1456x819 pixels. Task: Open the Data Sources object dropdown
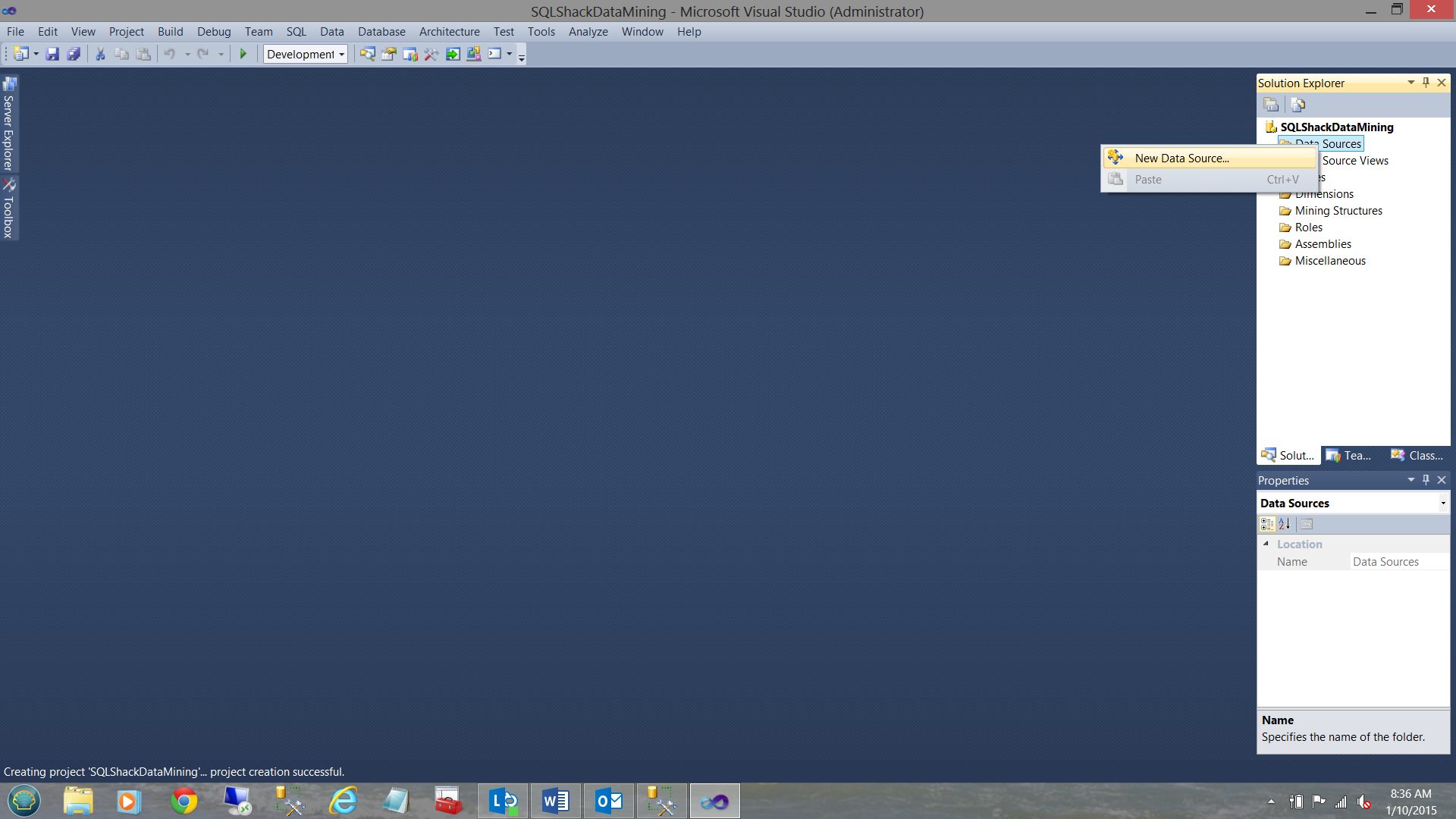coord(1442,504)
